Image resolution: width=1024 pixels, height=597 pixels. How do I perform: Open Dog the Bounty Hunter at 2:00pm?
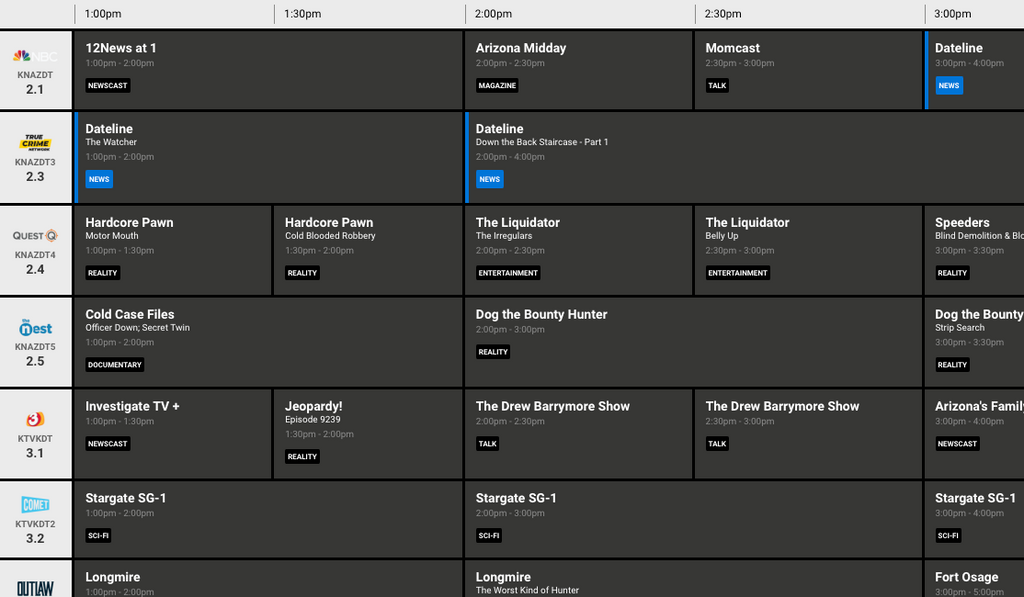(694, 342)
